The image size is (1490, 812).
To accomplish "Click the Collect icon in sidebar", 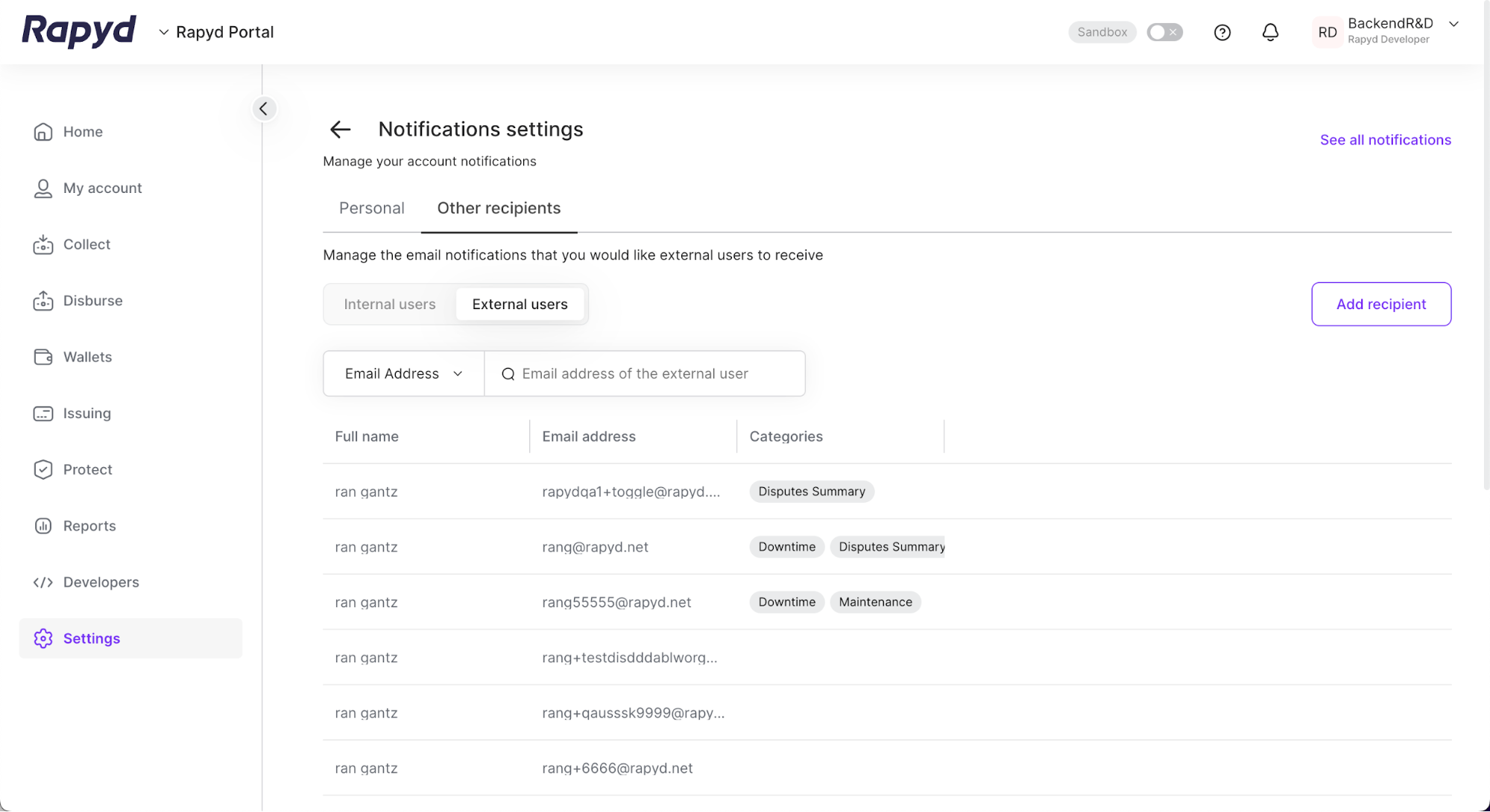I will pyautogui.click(x=42, y=244).
